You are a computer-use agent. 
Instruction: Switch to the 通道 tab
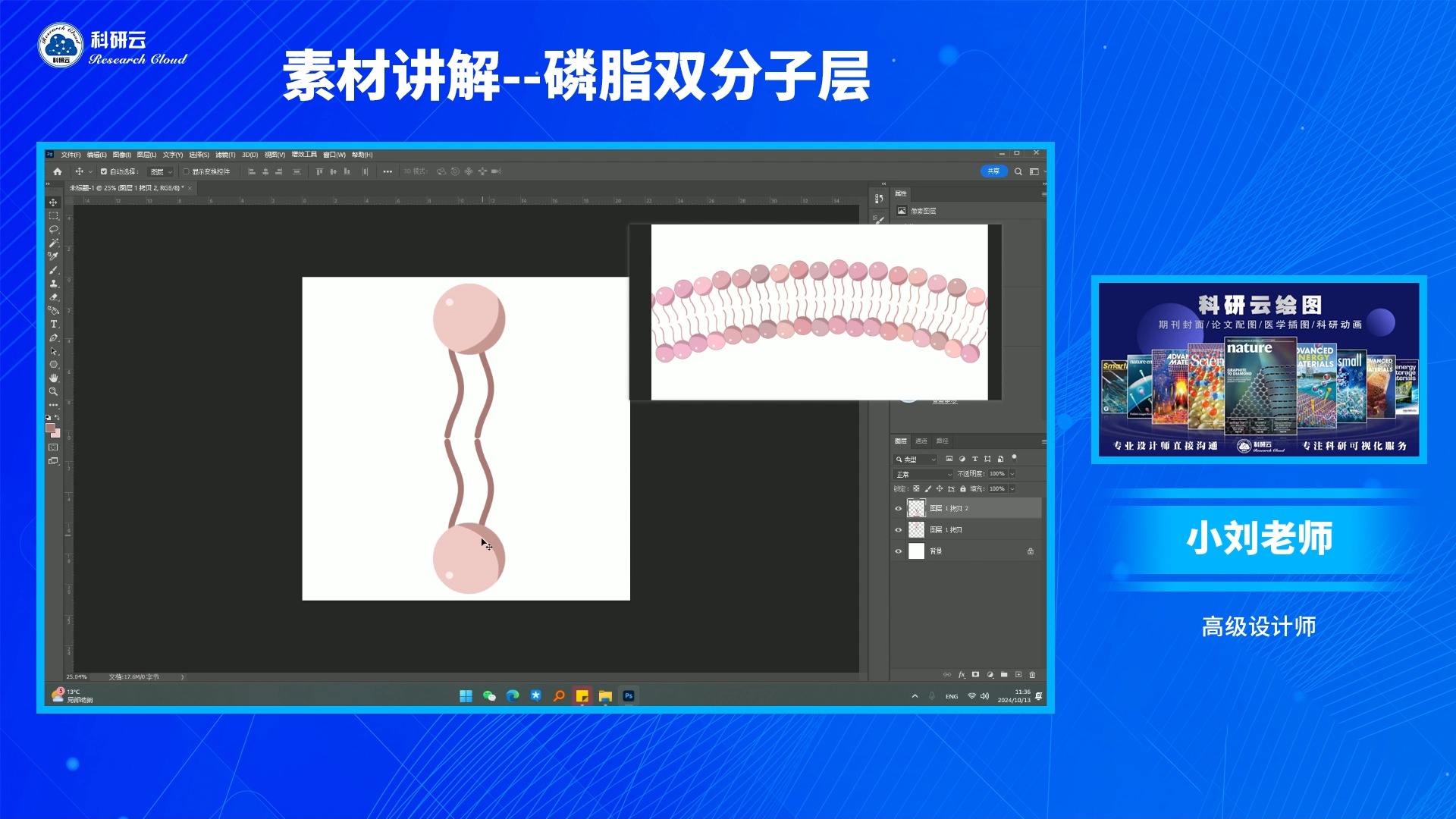coord(921,441)
